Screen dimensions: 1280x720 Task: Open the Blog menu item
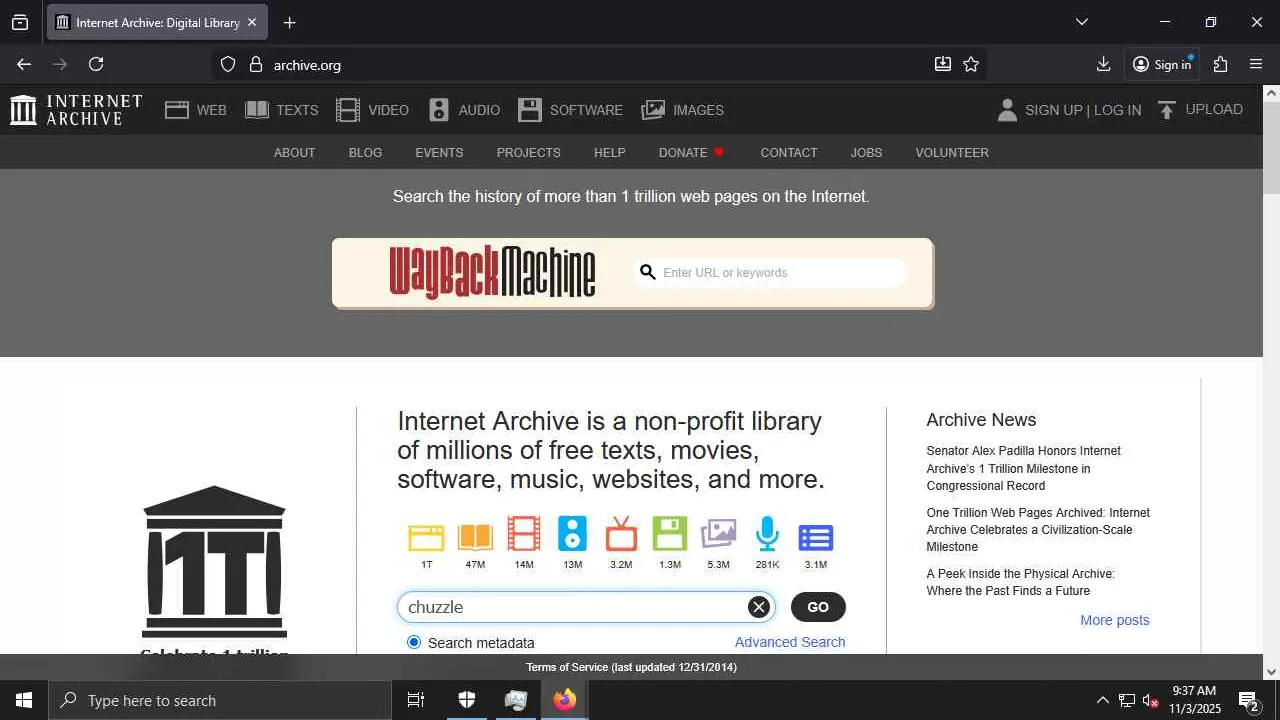(x=365, y=153)
